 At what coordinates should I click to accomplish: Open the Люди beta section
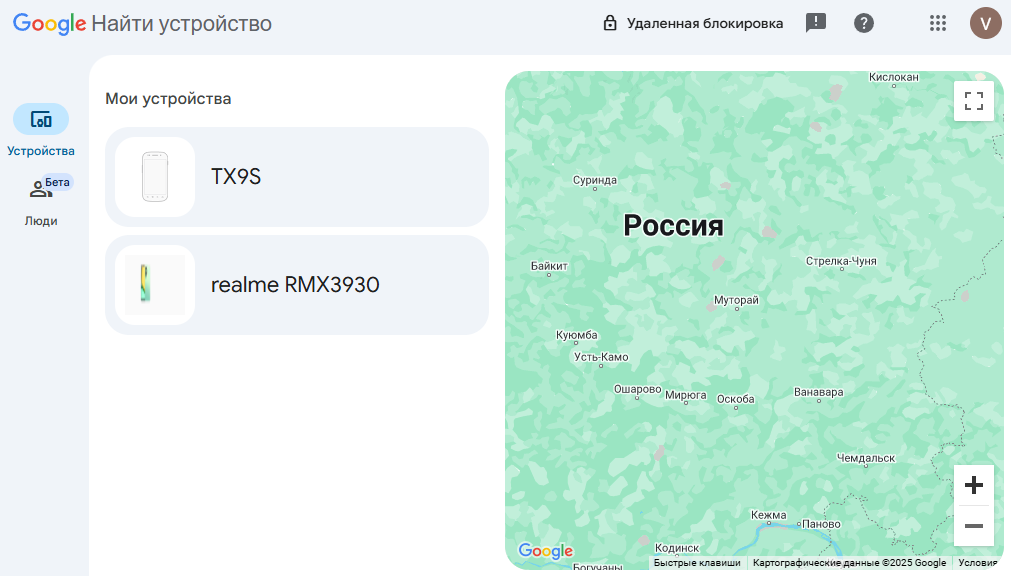pos(41,201)
